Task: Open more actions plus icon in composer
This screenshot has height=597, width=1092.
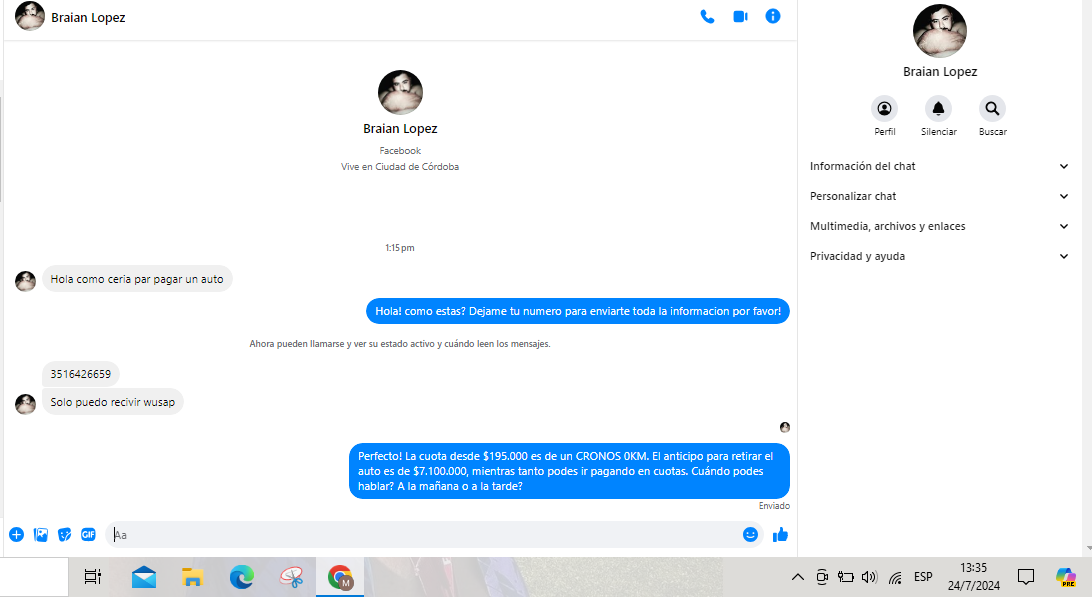Action: (16, 535)
